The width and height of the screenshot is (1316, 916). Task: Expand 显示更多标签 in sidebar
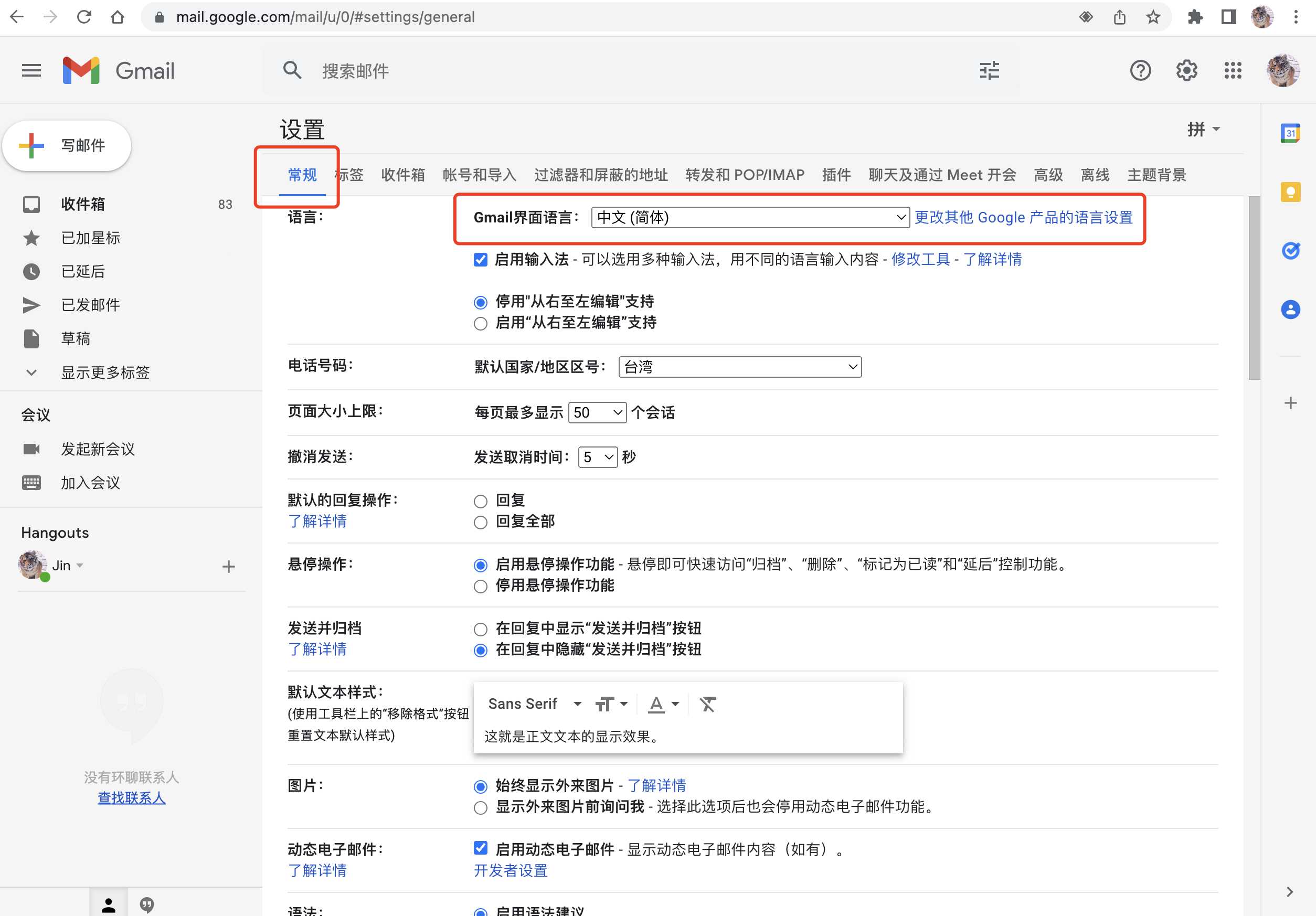(105, 372)
